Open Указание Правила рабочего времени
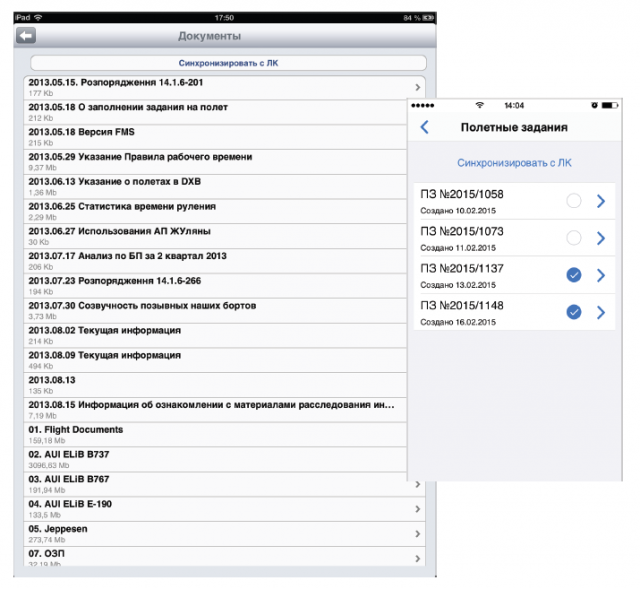Image resolution: width=640 pixels, height=589 pixels. pos(216,162)
